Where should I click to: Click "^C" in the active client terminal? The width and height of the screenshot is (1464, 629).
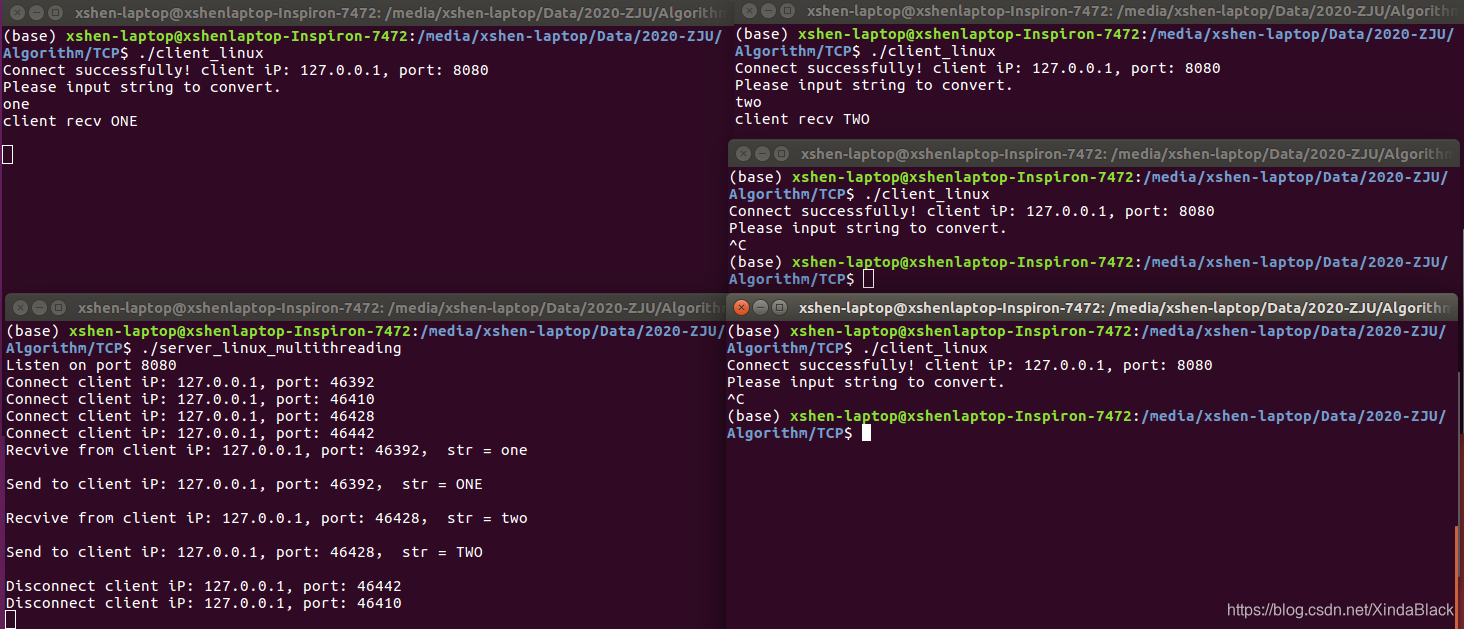pos(736,399)
